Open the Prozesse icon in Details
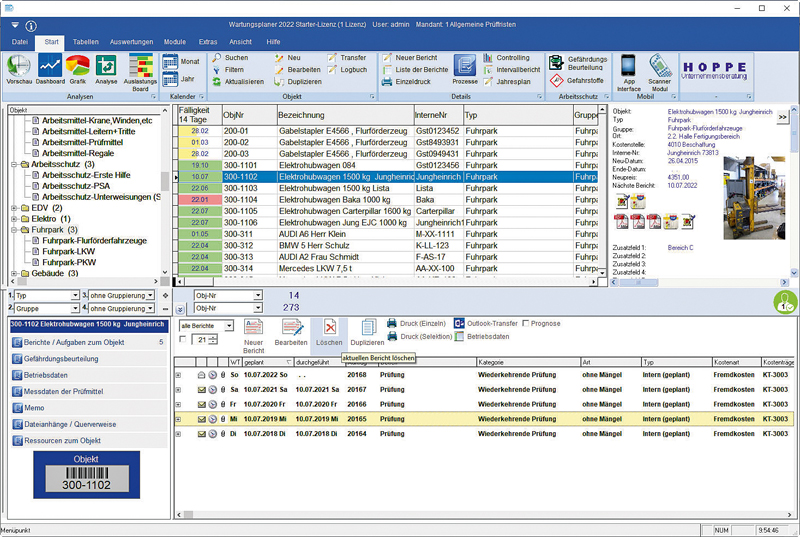The width and height of the screenshot is (800, 537). 465,71
